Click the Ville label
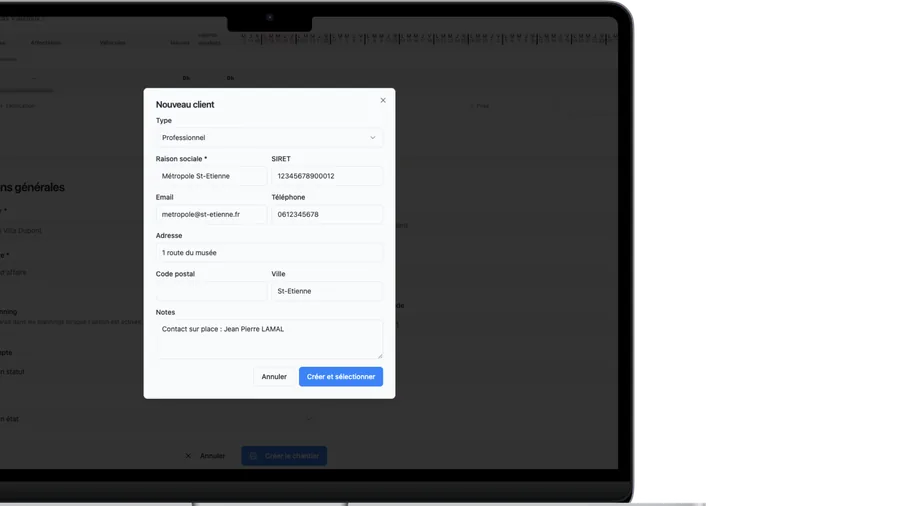The image size is (900, 506). (x=278, y=274)
